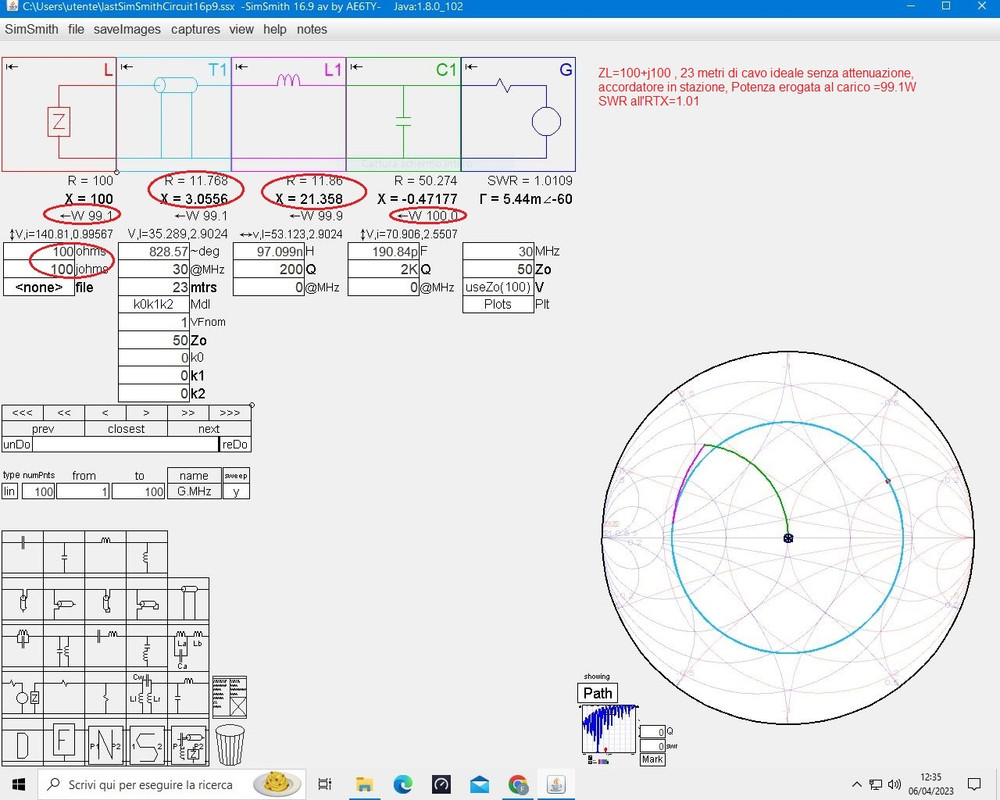
Task: Open Microsoft Edge from the taskbar
Action: pos(402,784)
